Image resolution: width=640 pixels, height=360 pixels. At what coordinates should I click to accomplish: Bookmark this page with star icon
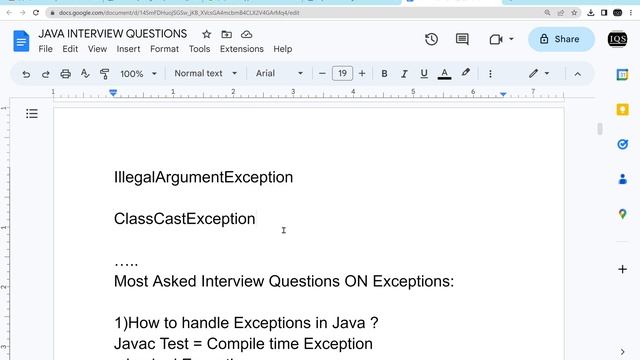click(x=574, y=13)
